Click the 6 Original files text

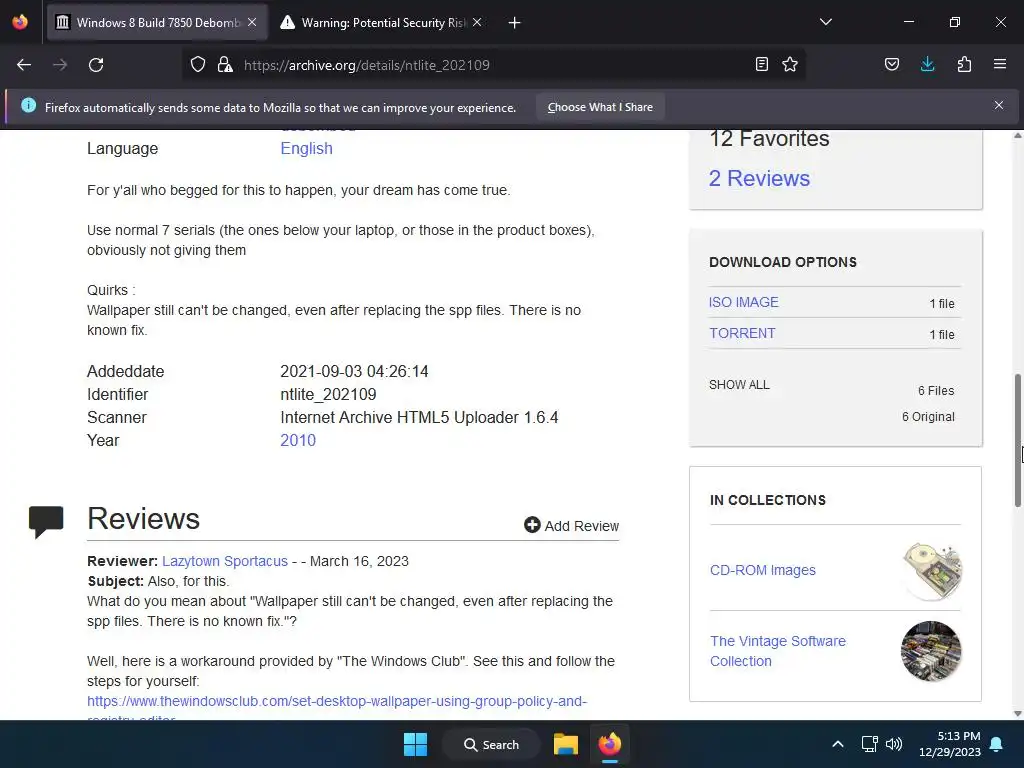(x=928, y=417)
